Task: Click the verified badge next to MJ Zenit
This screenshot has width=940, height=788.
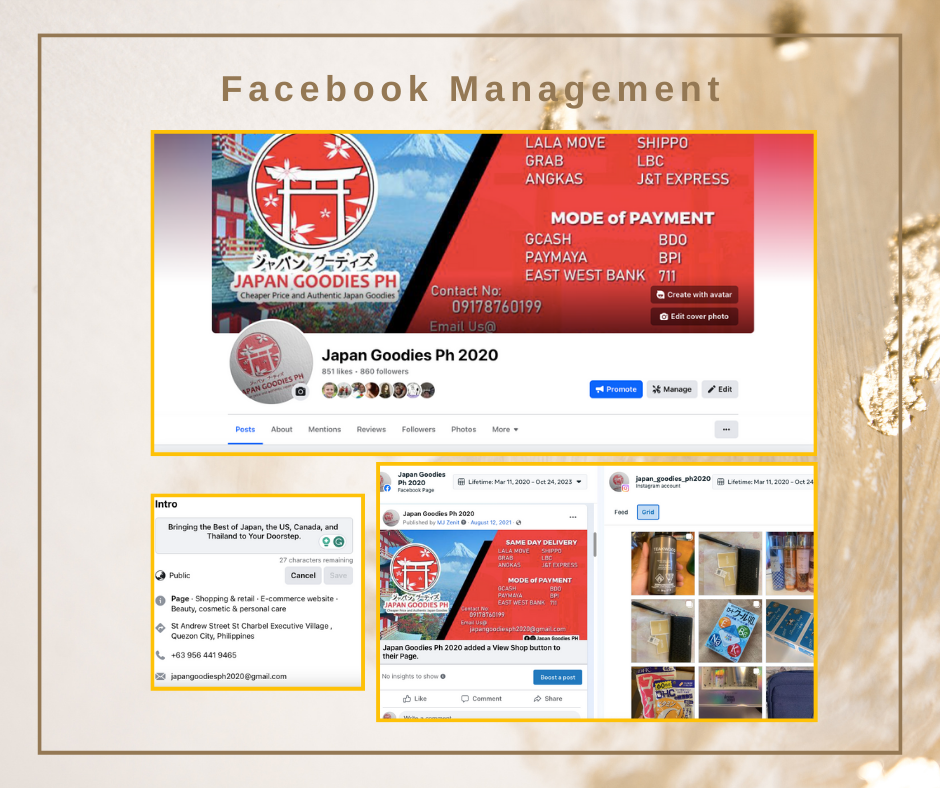Action: [x=463, y=522]
